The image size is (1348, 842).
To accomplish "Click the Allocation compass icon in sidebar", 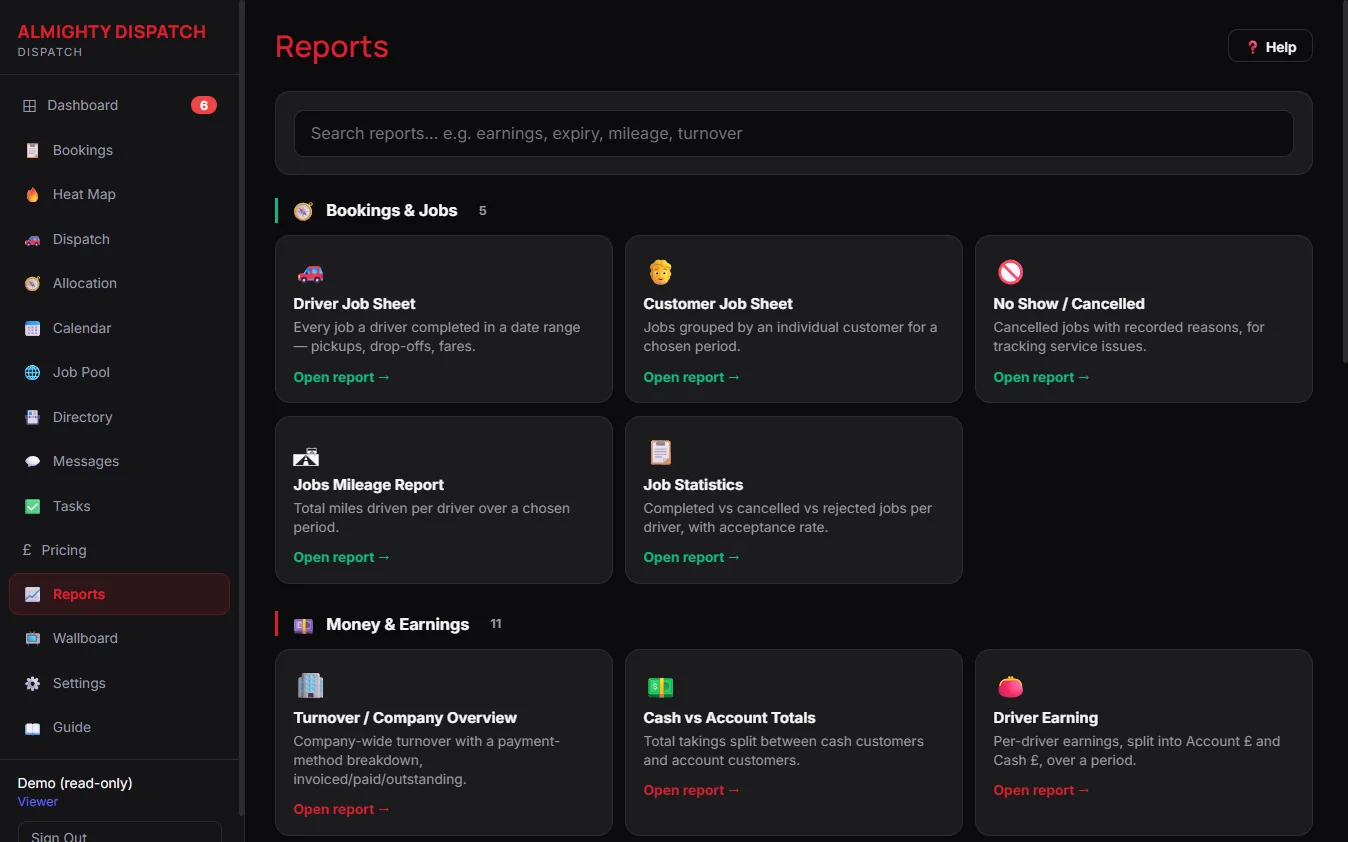I will [x=33, y=284].
